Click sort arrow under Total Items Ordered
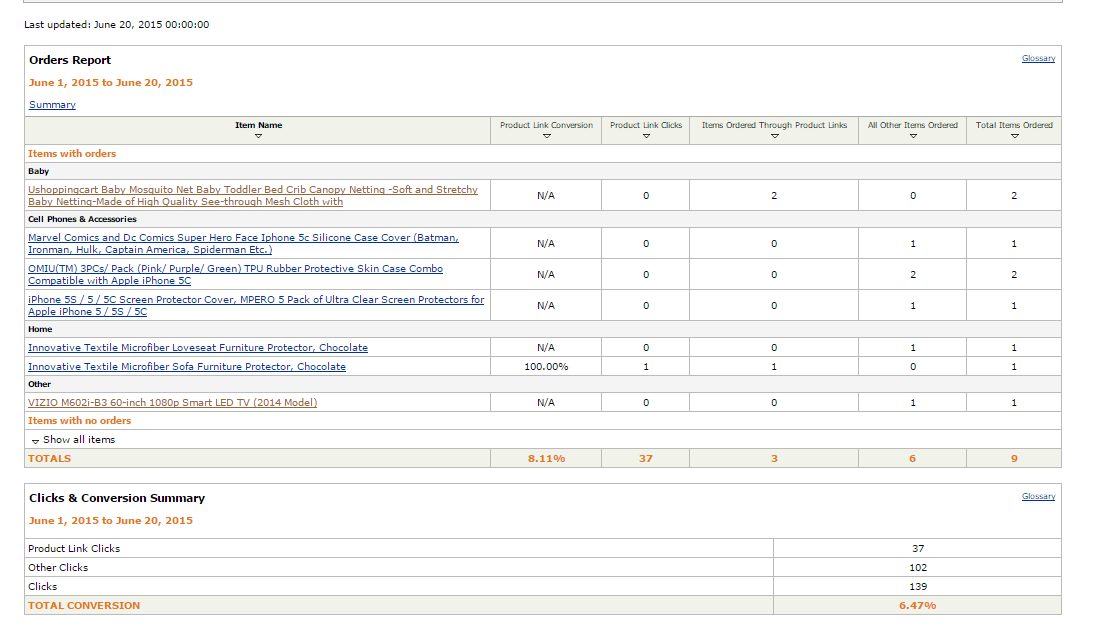This screenshot has height=631, width=1111. click(1014, 136)
